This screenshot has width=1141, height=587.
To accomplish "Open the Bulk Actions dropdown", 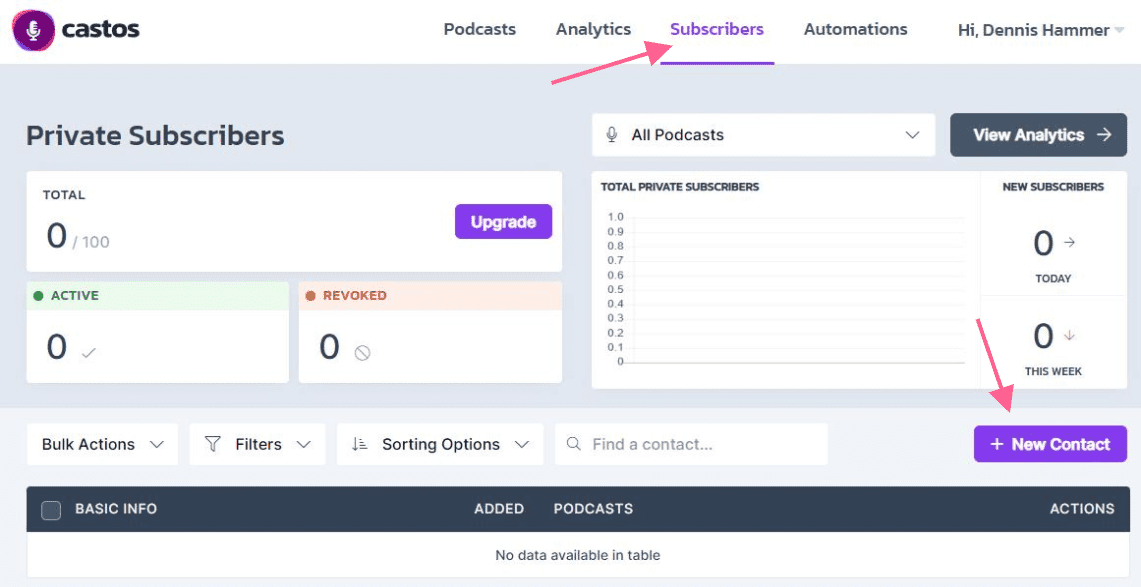I will pyautogui.click(x=103, y=444).
